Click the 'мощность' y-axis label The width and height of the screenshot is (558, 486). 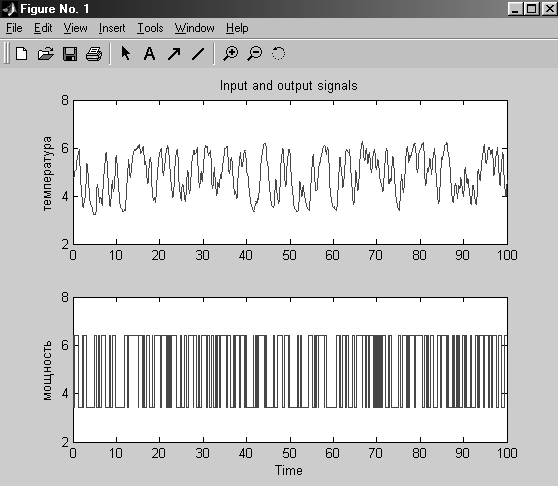(x=47, y=371)
